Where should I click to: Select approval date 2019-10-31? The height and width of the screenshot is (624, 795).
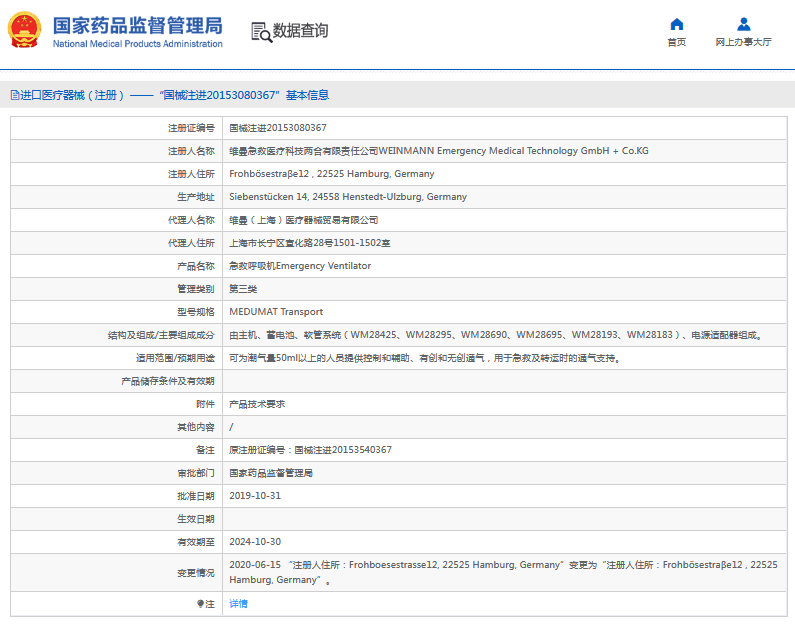[x=255, y=496]
